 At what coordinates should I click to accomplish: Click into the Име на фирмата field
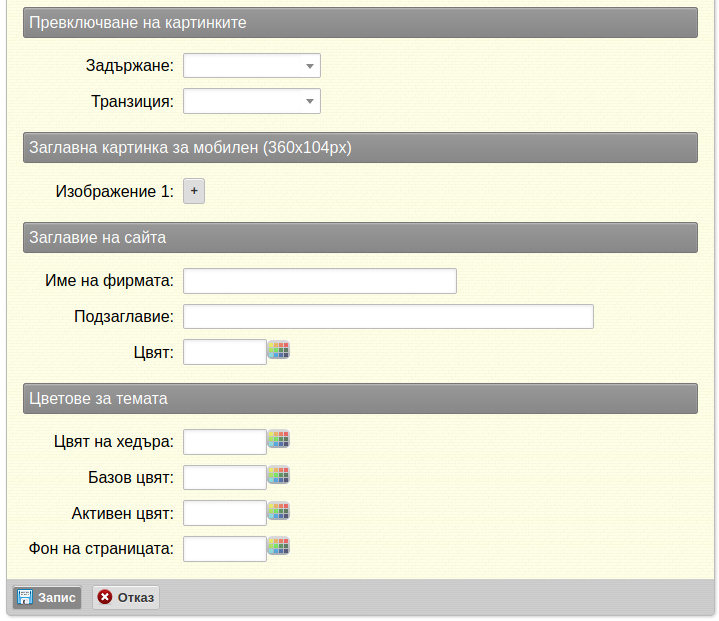[320, 281]
